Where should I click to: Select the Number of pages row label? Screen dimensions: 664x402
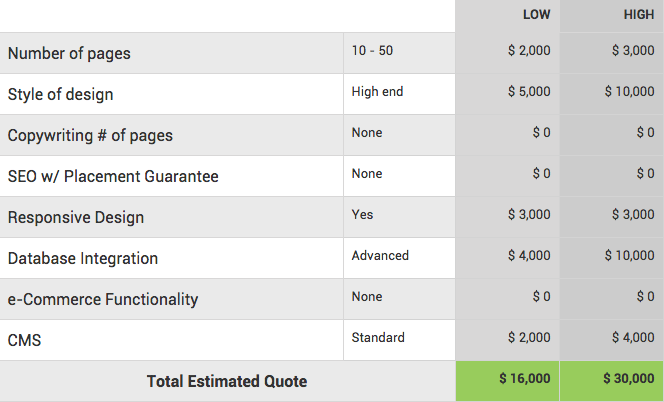tap(69, 54)
